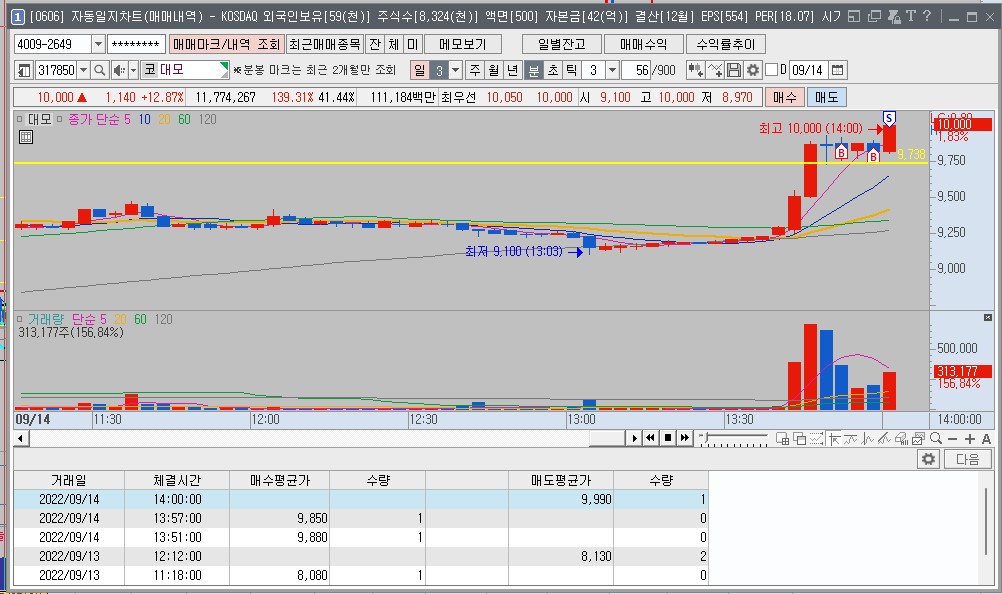The width and height of the screenshot is (1002, 594).
Task: Click the window number 1 icon
Action: pyautogui.click(x=19, y=16)
